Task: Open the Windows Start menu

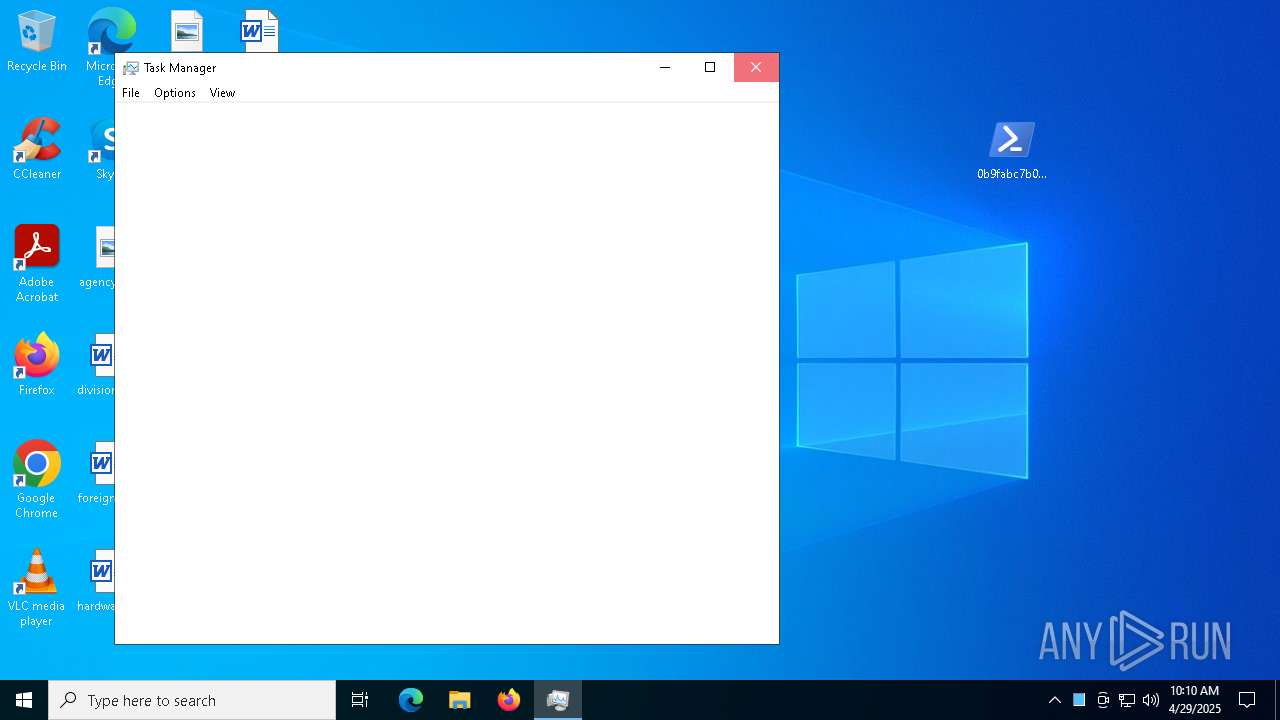Action: (x=24, y=700)
